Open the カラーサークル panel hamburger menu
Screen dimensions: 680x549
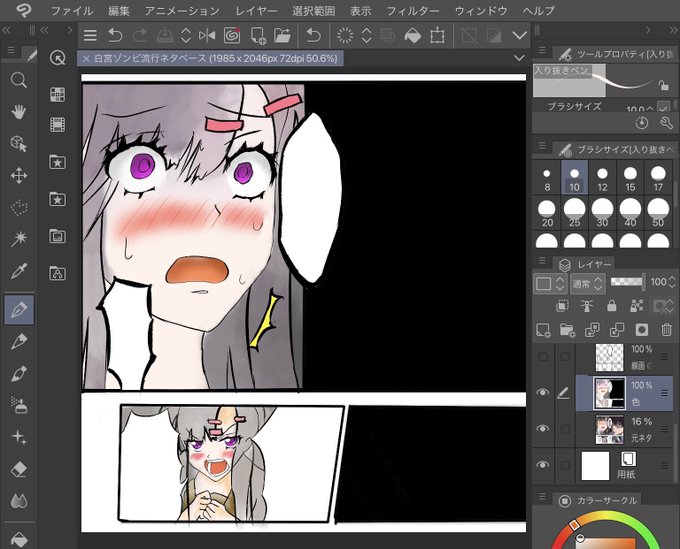point(542,497)
